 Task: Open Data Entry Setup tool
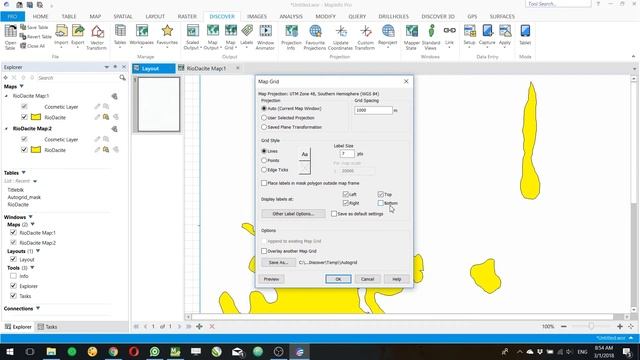point(469,35)
